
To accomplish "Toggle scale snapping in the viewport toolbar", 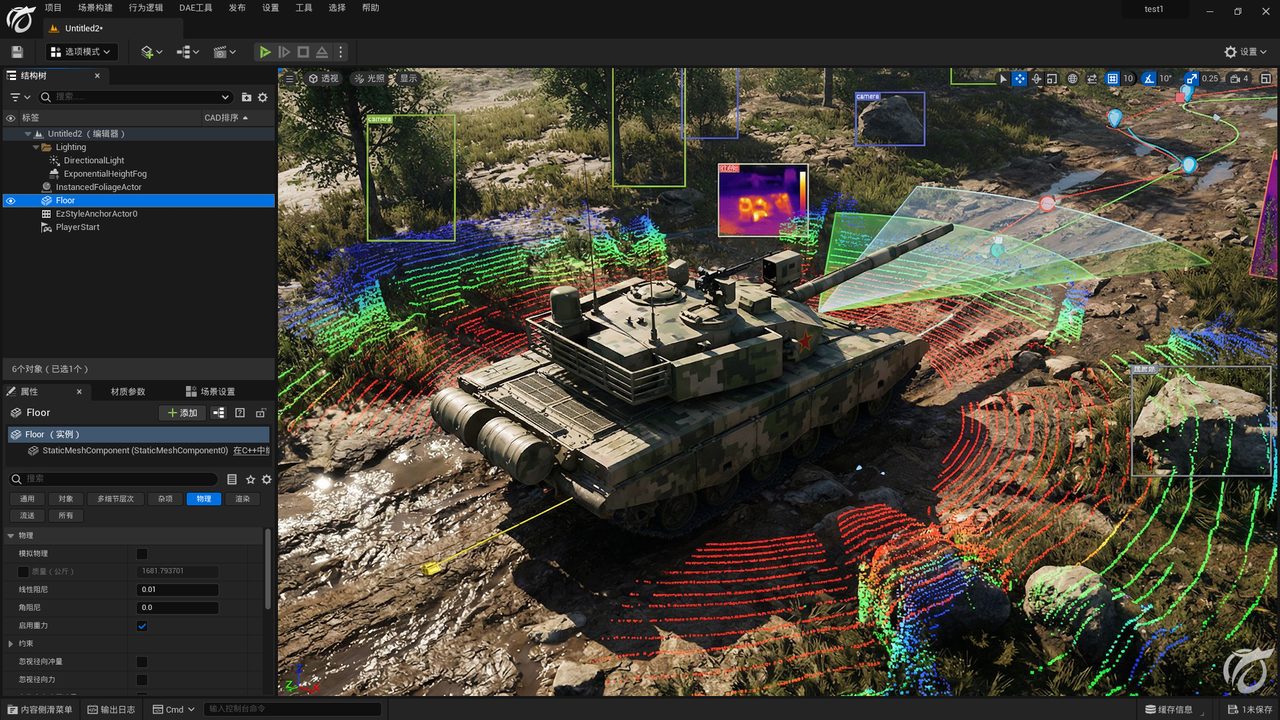I will pos(1191,78).
